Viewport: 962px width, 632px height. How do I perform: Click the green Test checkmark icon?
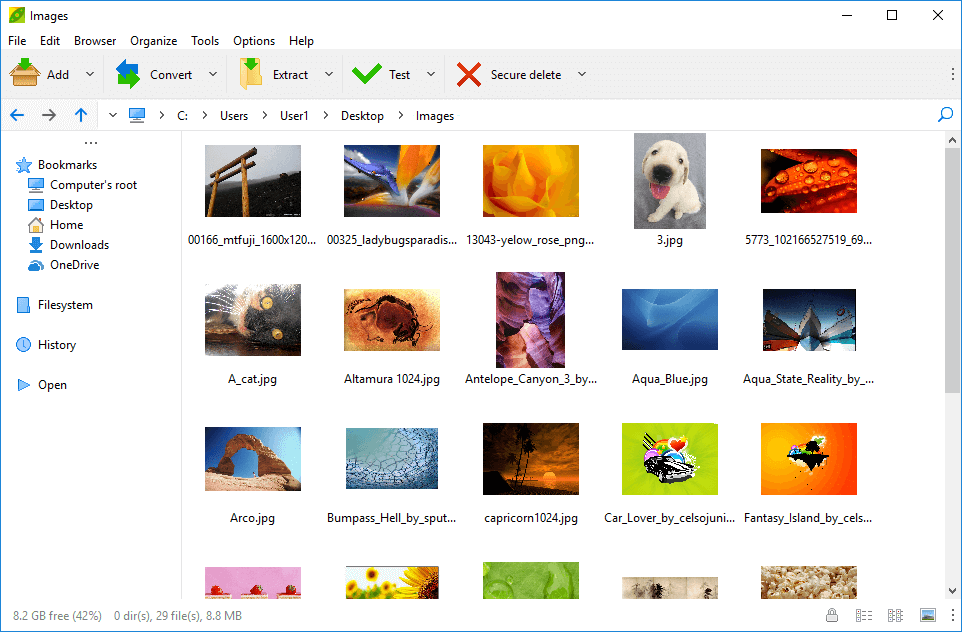point(367,74)
